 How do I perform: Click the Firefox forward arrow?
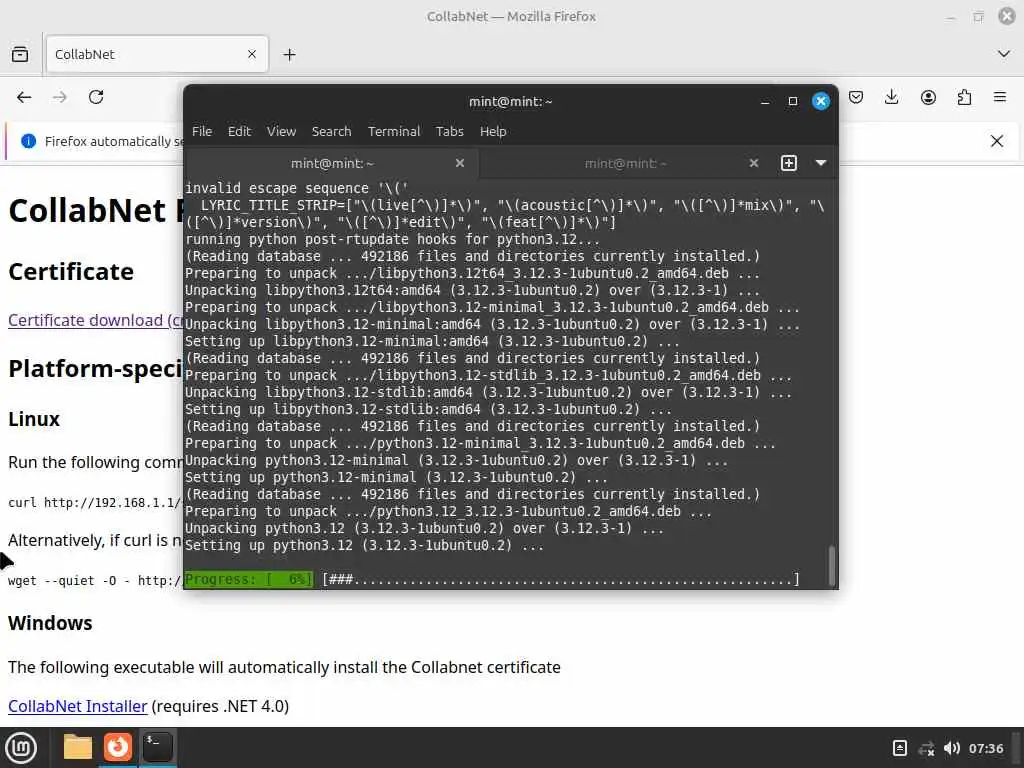tap(60, 97)
